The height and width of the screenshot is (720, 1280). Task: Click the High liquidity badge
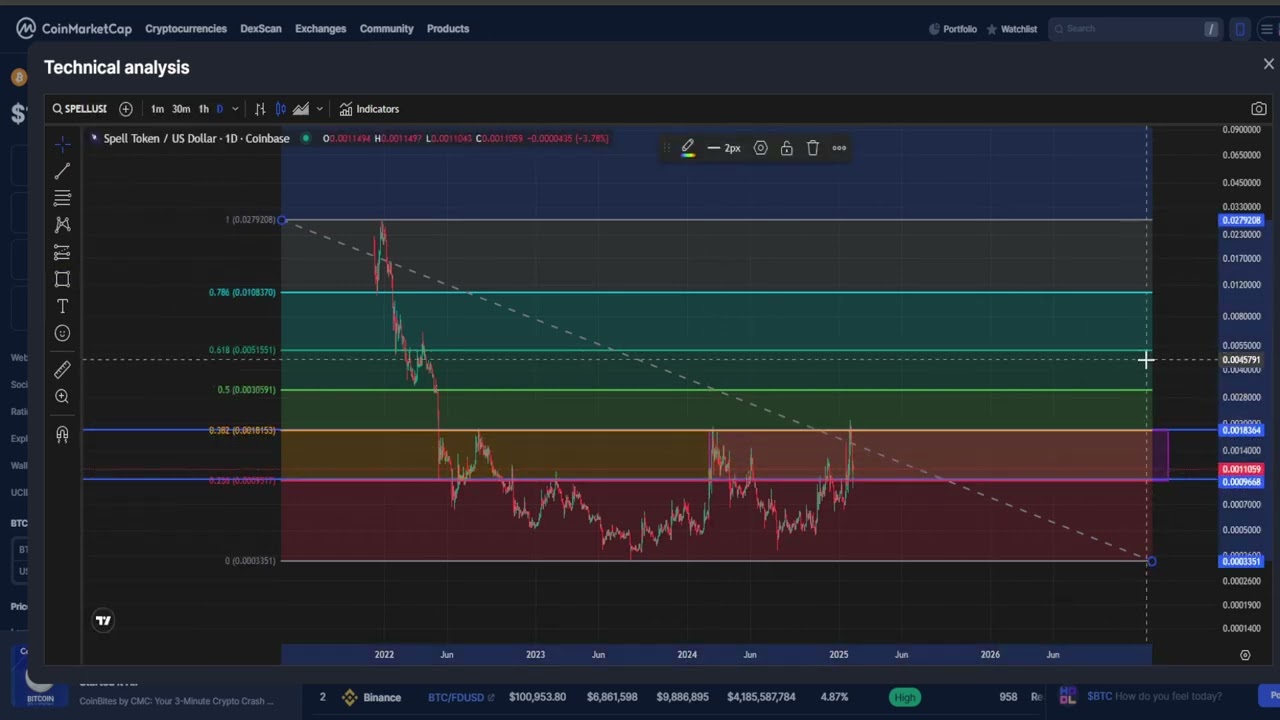(905, 697)
